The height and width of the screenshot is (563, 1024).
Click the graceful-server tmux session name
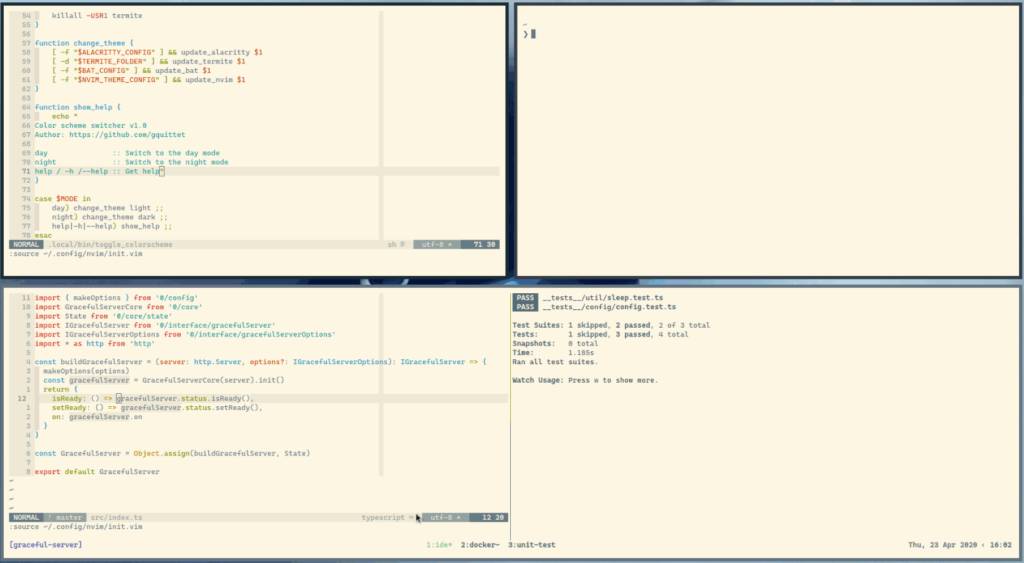(x=45, y=545)
